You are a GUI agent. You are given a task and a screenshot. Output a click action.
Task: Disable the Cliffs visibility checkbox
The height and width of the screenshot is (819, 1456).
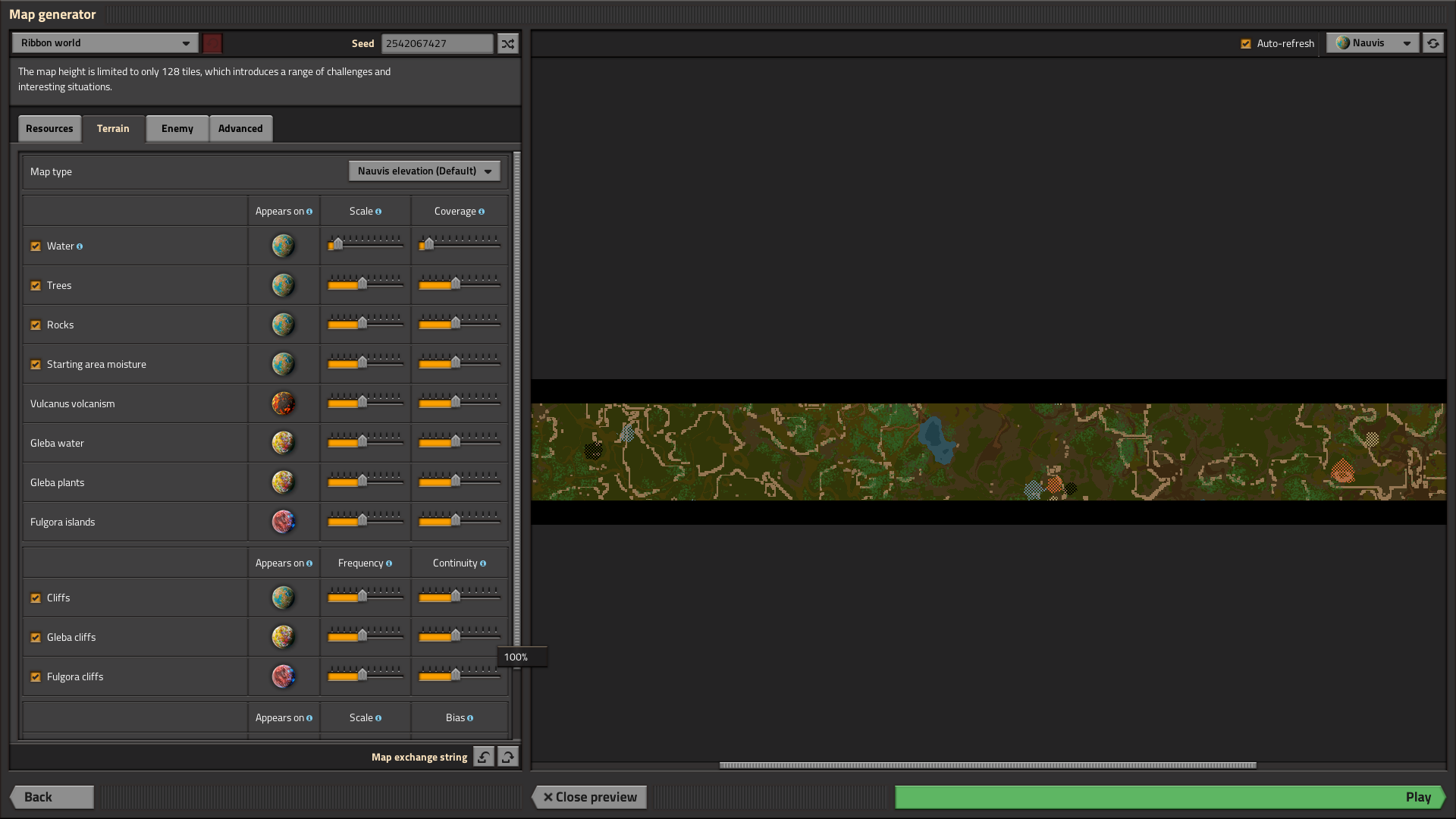[x=36, y=597]
